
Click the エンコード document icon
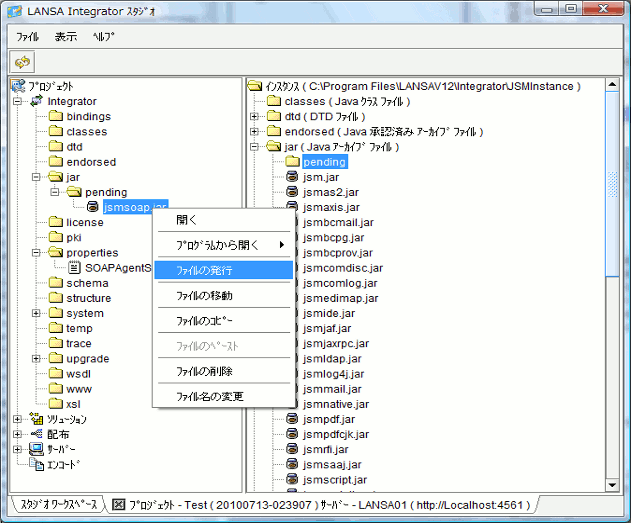point(37,464)
